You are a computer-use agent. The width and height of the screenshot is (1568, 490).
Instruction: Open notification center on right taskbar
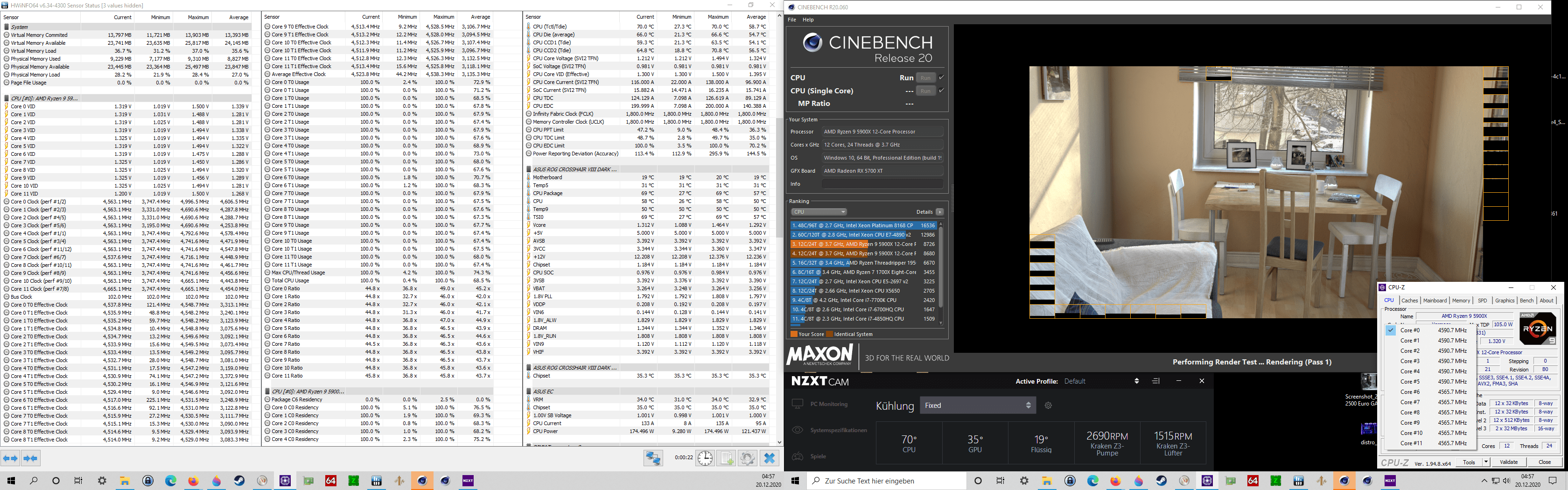coord(1552,481)
